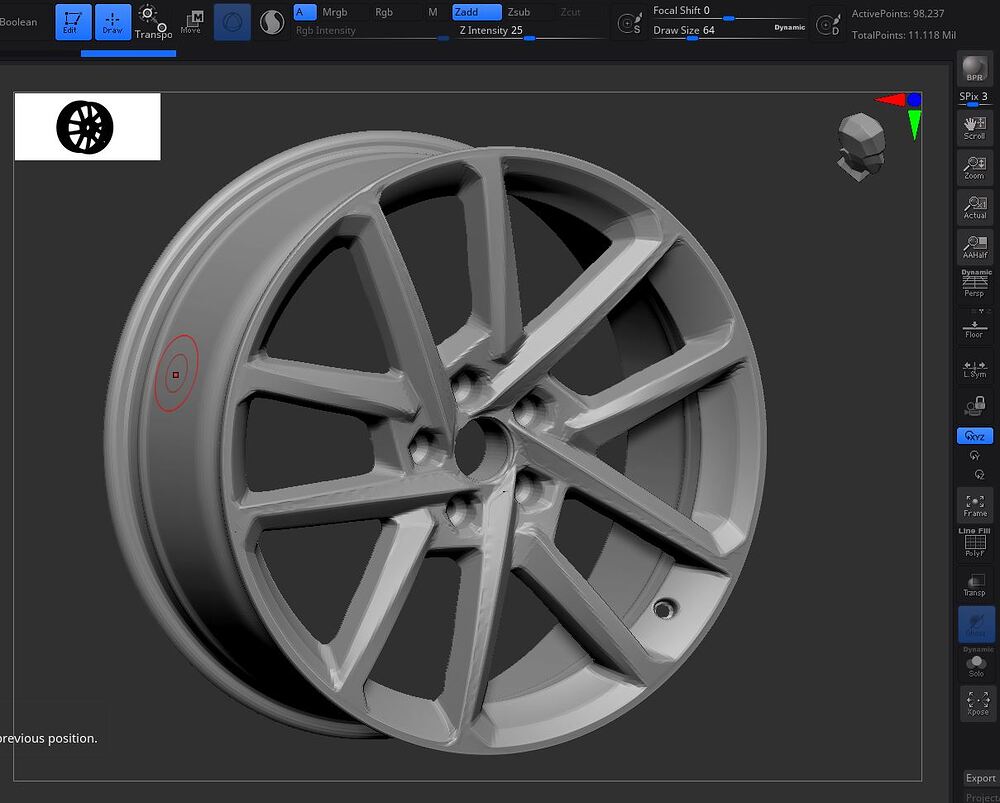
Task: Adjust the Rgb Intensity slider
Action: (x=372, y=31)
